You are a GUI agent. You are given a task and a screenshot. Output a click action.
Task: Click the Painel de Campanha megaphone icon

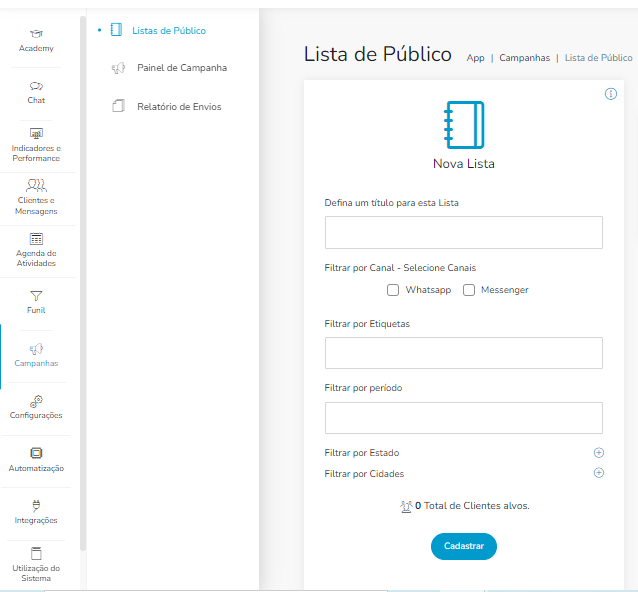pos(118,68)
